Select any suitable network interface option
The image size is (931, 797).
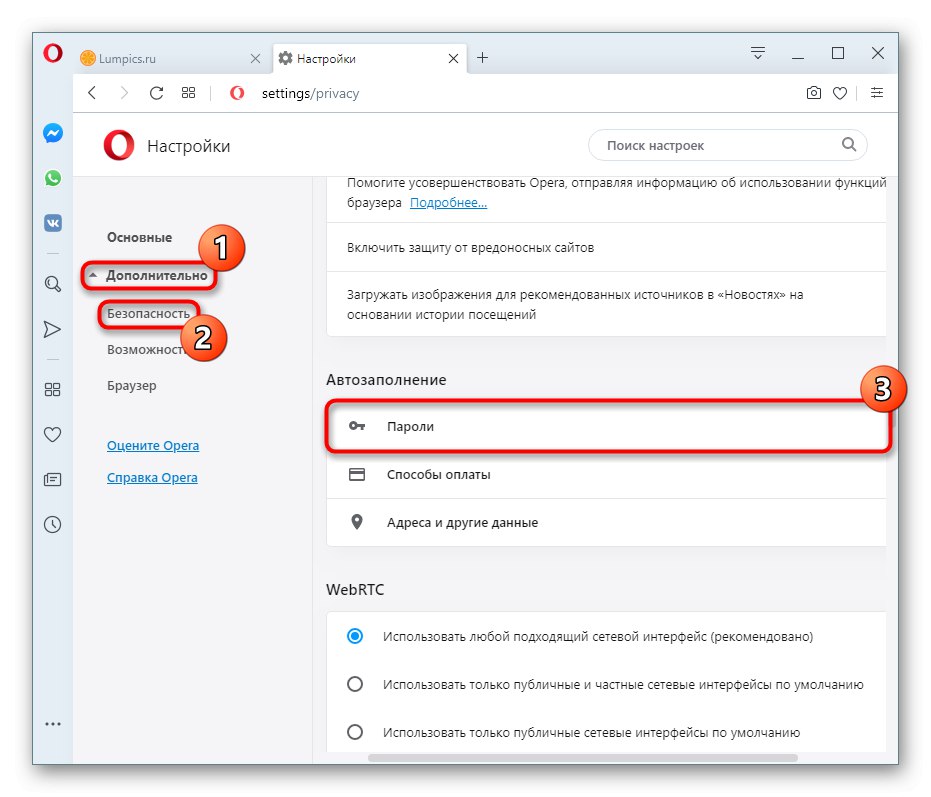355,636
